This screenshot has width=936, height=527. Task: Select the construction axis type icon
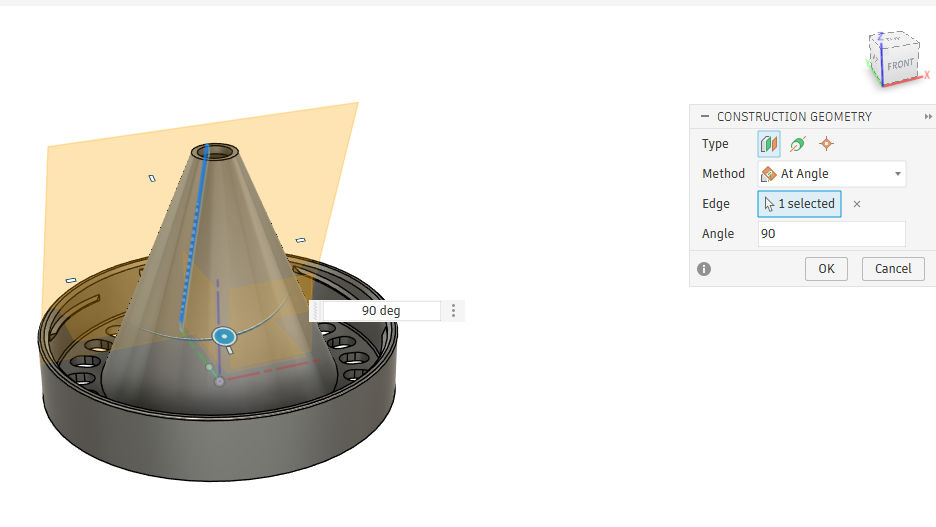[797, 144]
